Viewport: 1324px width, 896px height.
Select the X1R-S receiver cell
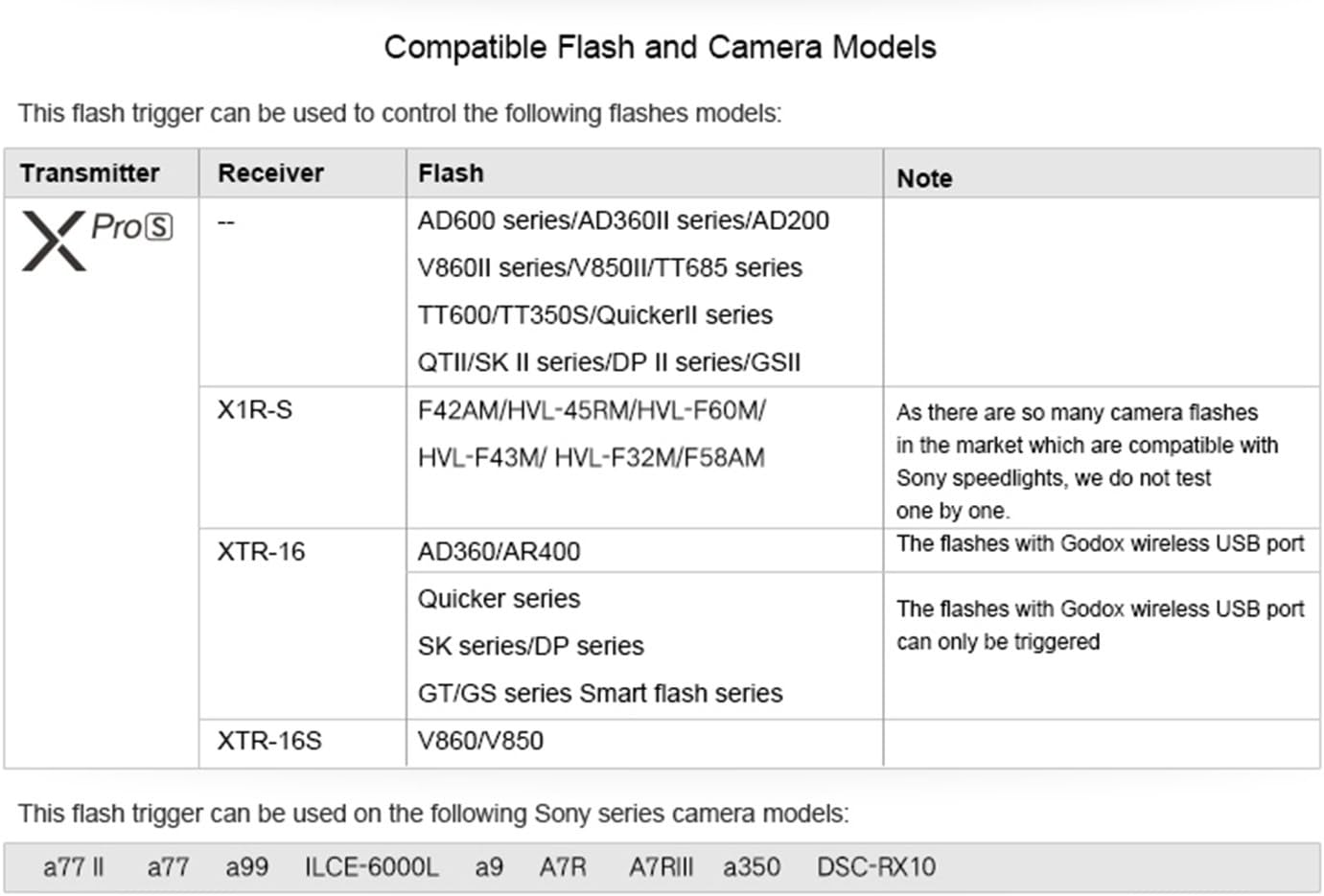[254, 410]
